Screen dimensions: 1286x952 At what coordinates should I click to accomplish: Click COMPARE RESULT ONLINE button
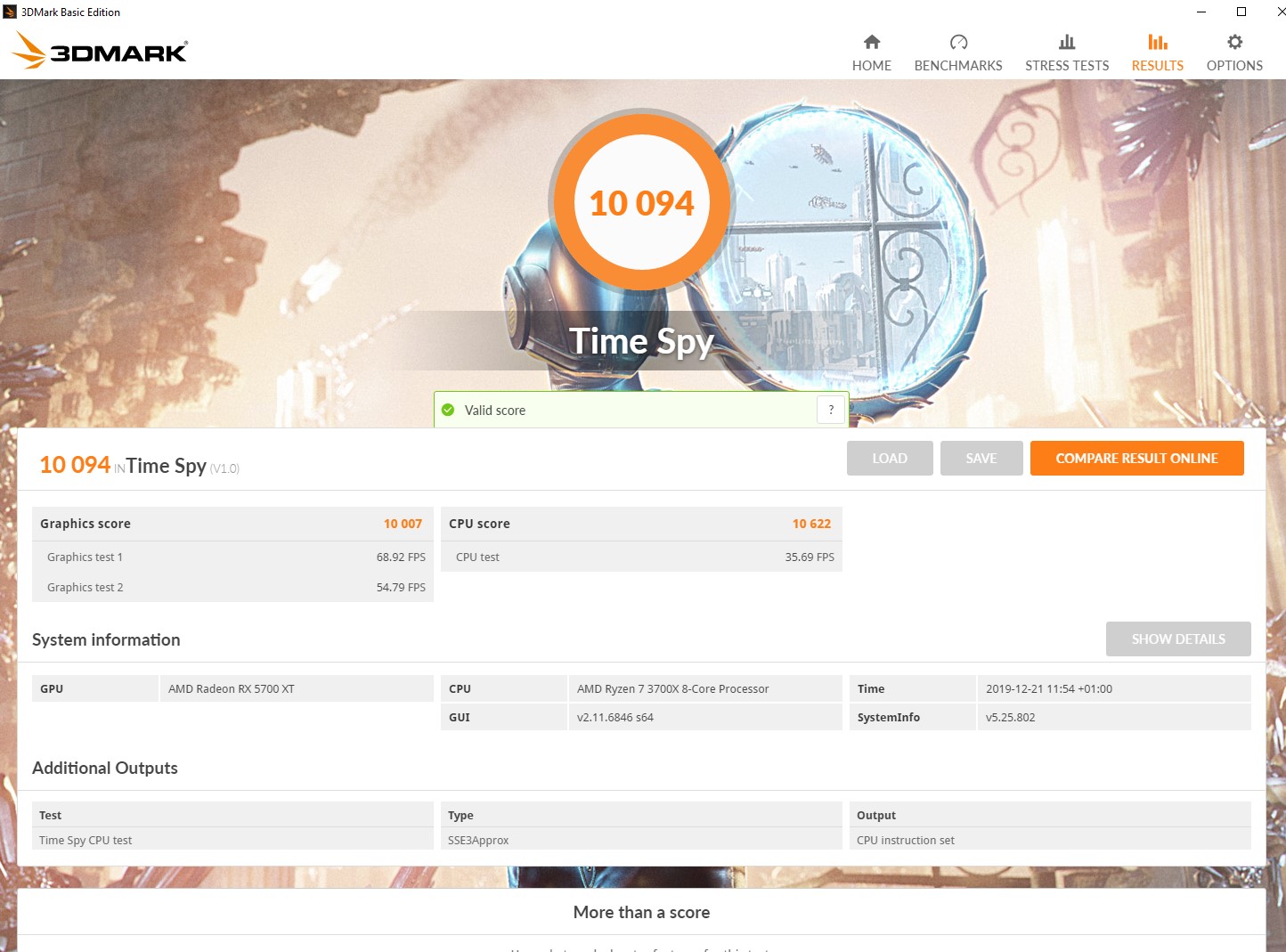(1136, 458)
